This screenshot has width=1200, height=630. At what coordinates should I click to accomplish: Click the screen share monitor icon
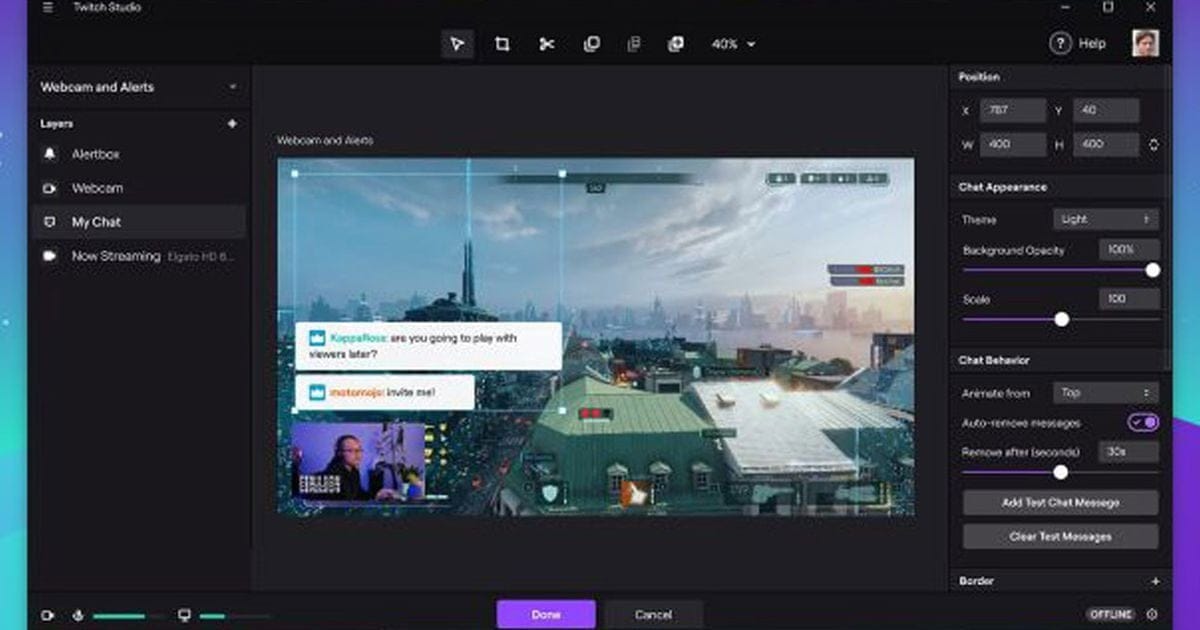click(x=184, y=616)
